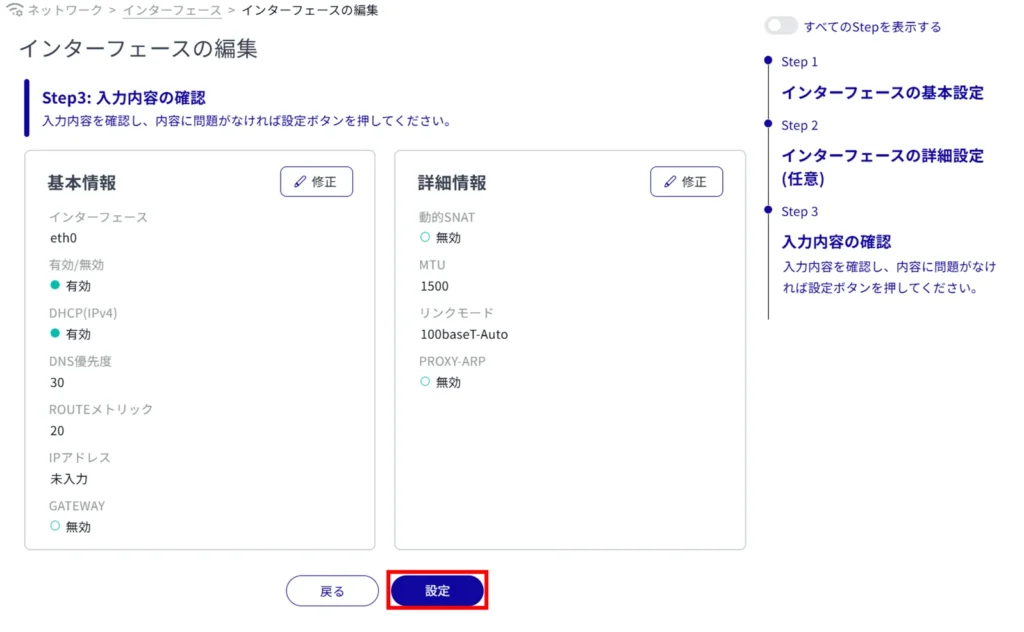The image size is (1024, 632).
Task: Click the Step 2 timeline dot
Action: pyautogui.click(x=768, y=124)
